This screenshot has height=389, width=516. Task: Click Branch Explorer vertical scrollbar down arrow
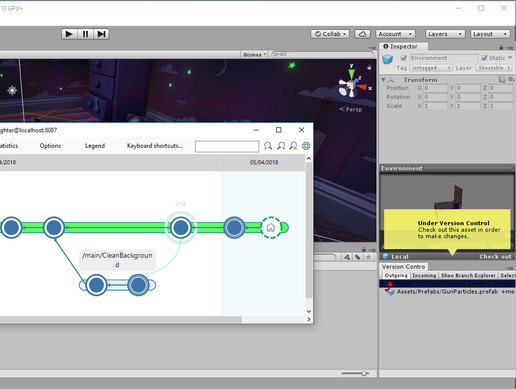pos(309,311)
